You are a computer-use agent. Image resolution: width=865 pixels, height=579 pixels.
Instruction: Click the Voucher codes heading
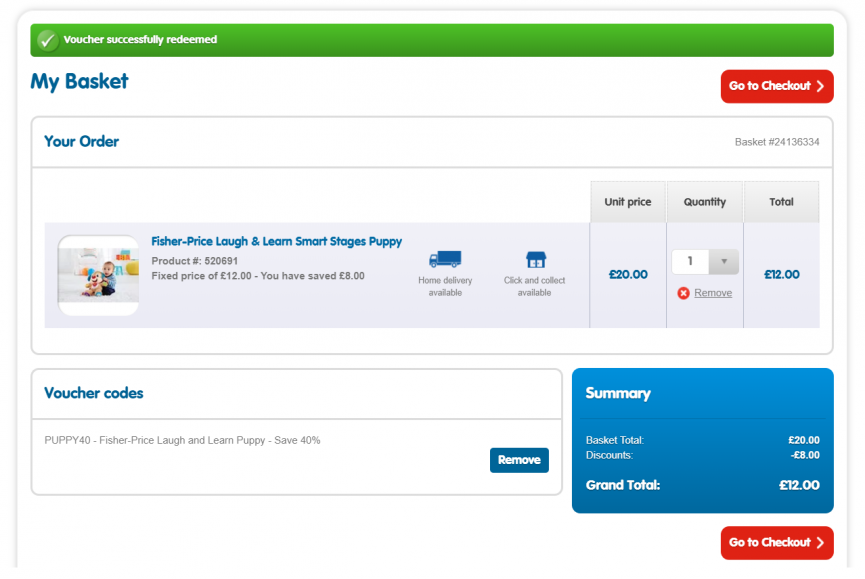(94, 393)
